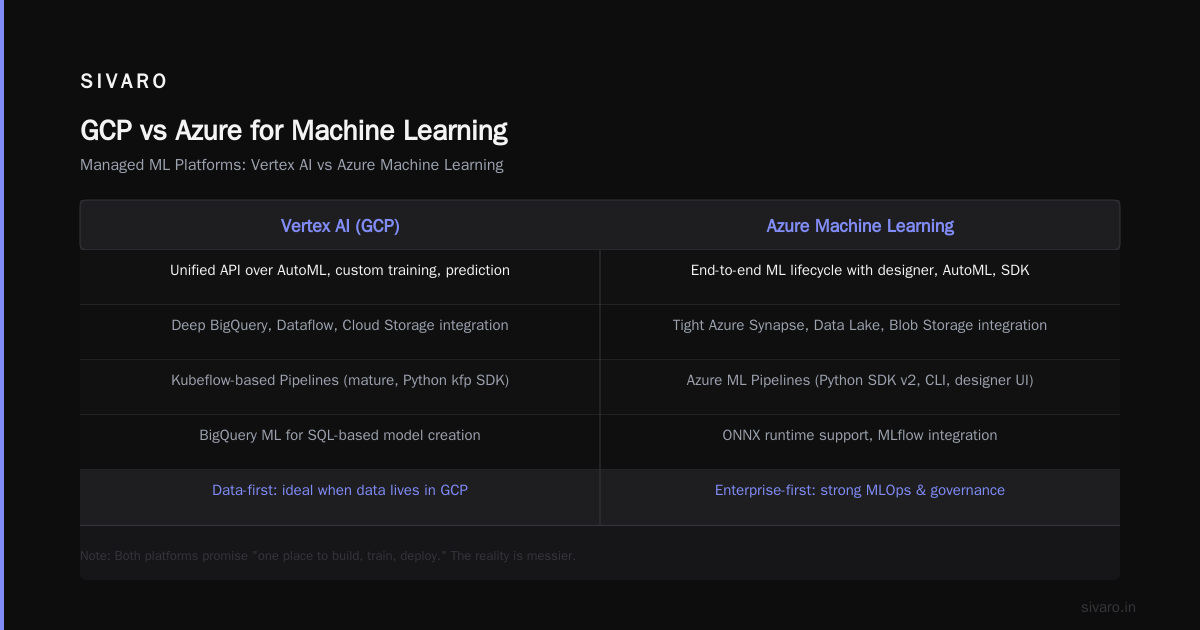Viewport: 1200px width, 630px height.
Task: Click the Managed ML Platforms subtitle
Action: (x=292, y=165)
